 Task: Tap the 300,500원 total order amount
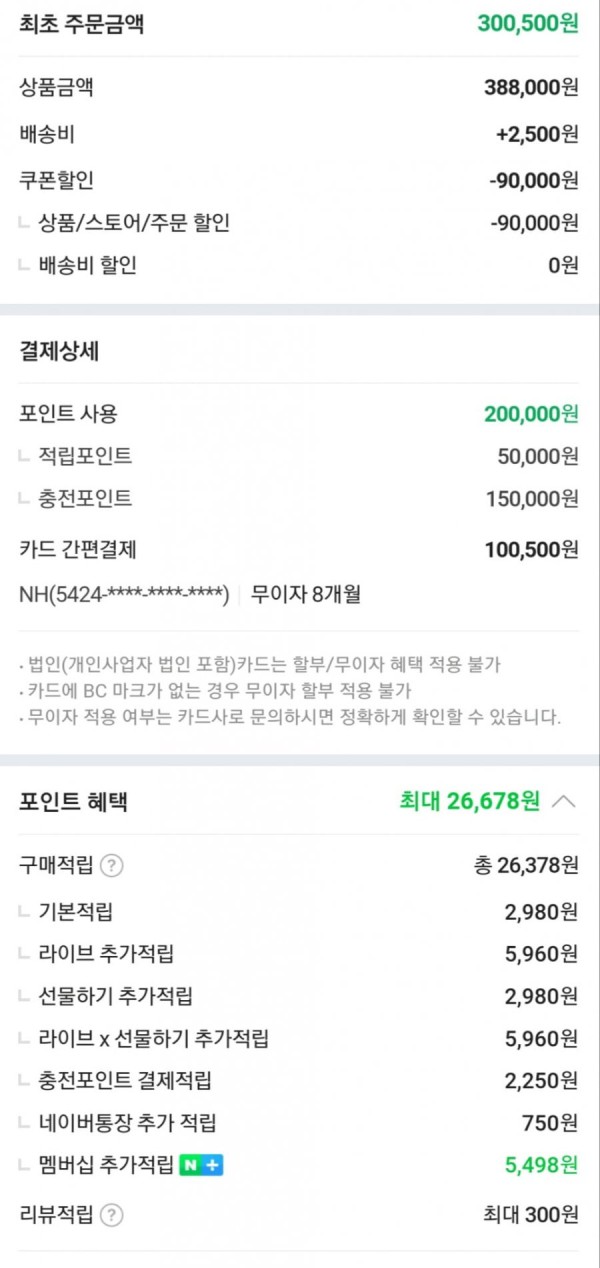[528, 24]
